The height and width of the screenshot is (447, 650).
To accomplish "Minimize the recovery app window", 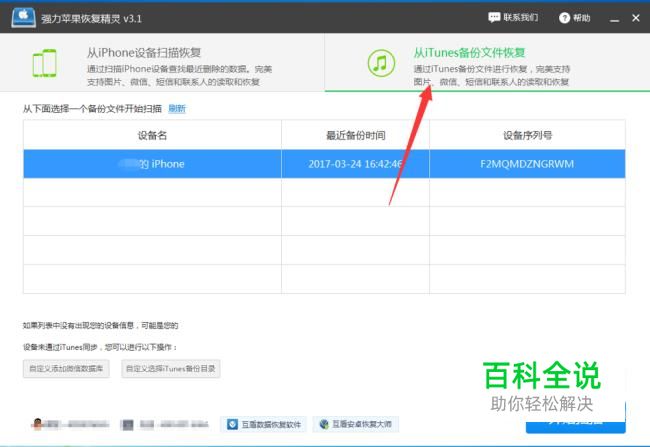I will coord(614,19).
